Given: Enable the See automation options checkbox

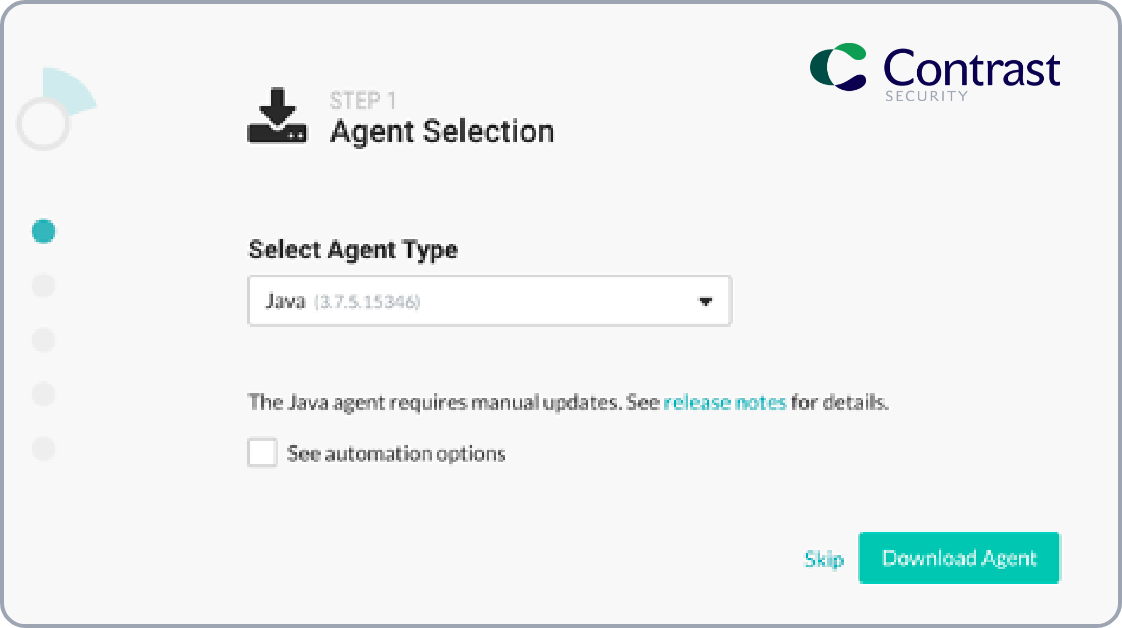Looking at the screenshot, I should click(x=262, y=454).
